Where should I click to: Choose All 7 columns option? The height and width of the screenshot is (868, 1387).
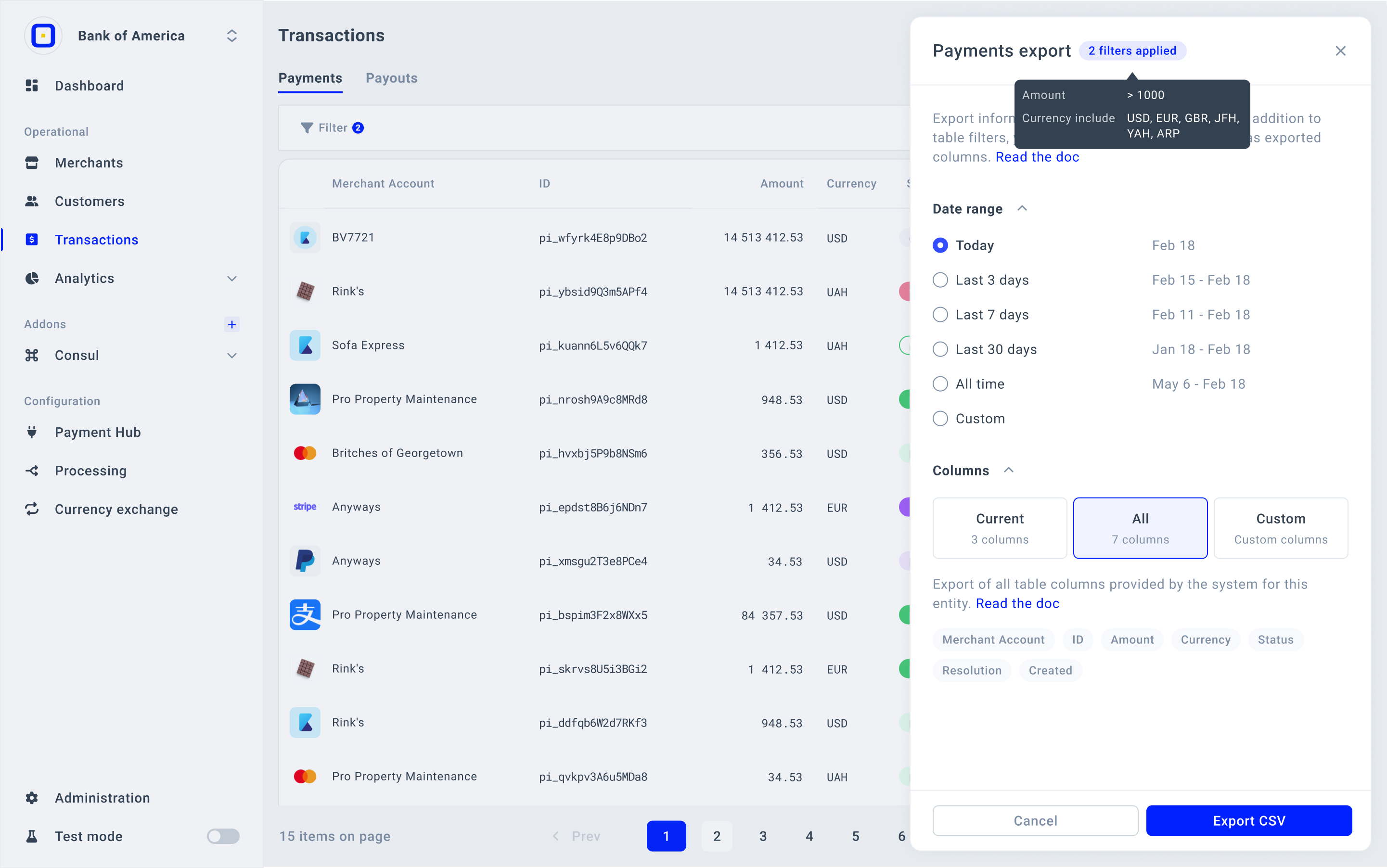[x=1140, y=528]
